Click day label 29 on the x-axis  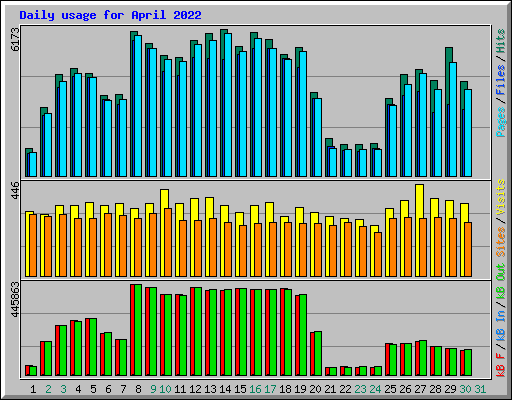[x=450, y=389]
